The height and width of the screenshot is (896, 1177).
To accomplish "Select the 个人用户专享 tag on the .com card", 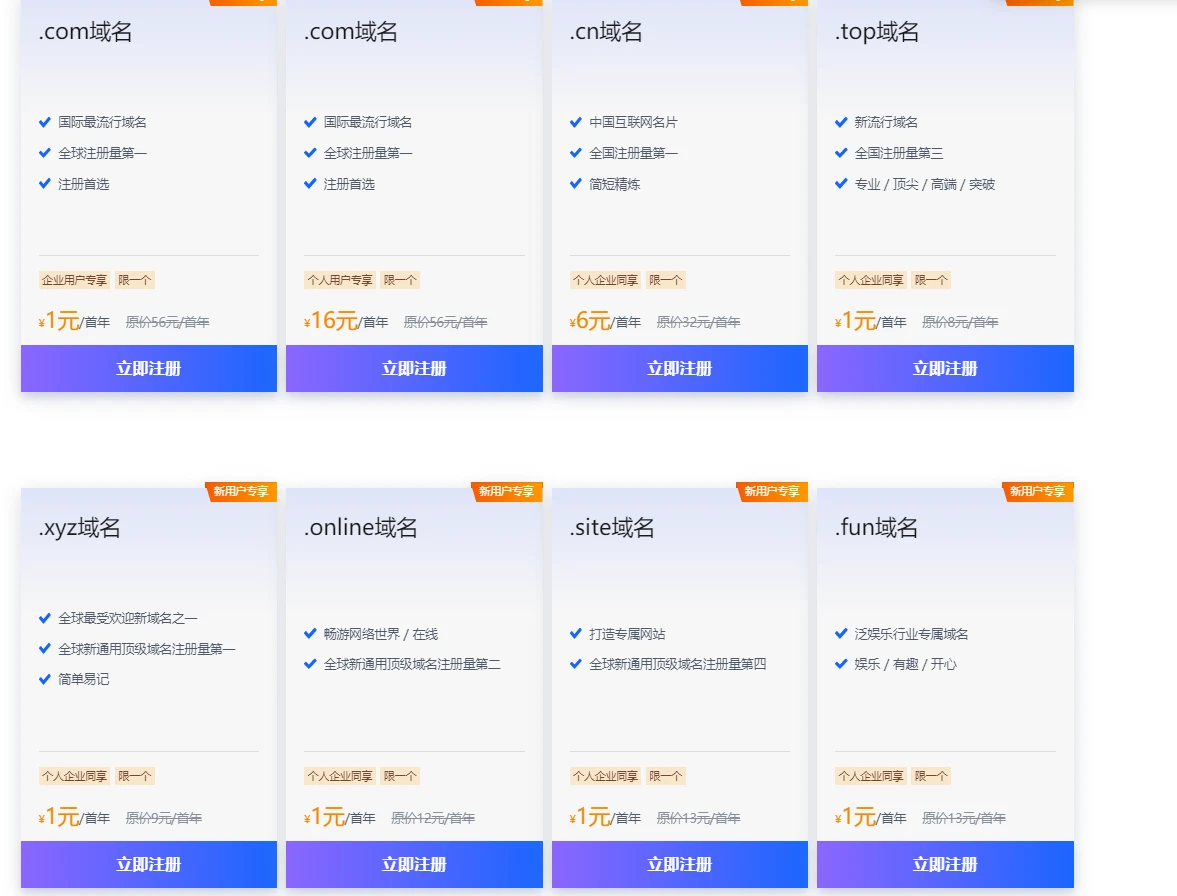I will tap(340, 280).
